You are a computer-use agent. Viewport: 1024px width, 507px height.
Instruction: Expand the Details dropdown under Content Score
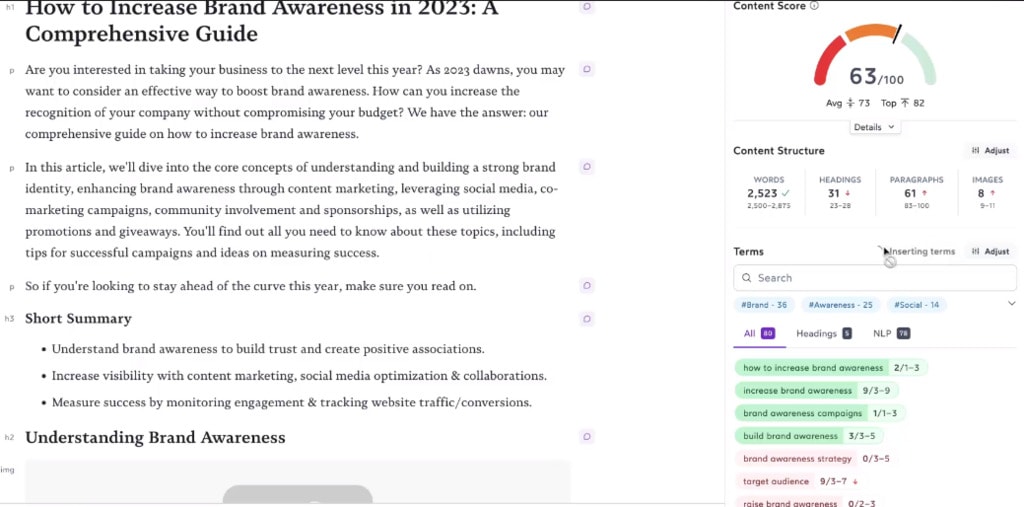(x=875, y=127)
